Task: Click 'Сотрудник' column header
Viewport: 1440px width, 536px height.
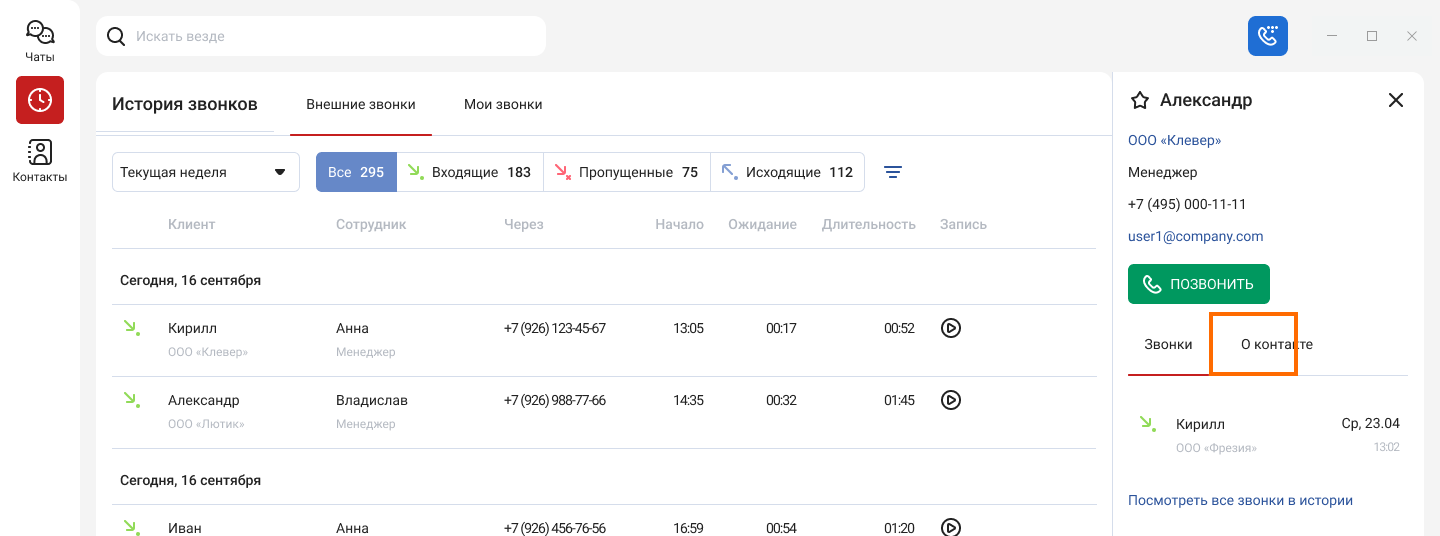Action: (x=371, y=224)
